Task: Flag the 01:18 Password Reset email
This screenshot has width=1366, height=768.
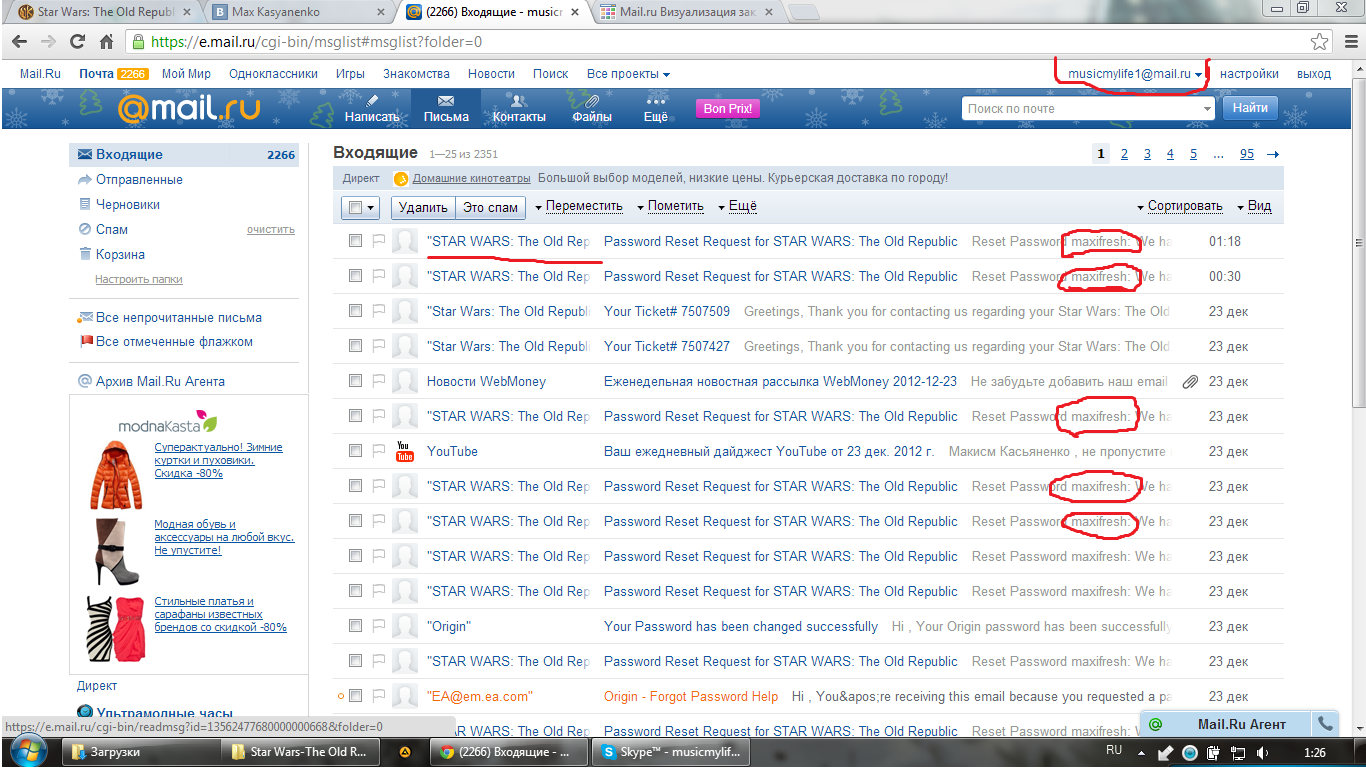Action: [x=379, y=241]
